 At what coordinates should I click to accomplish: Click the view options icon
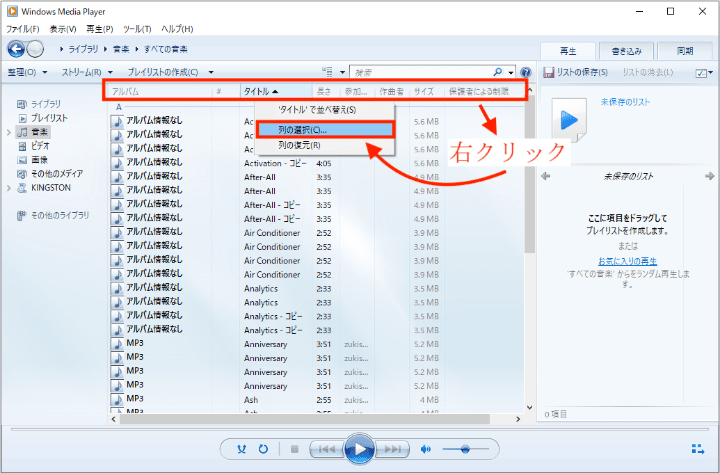click(x=327, y=72)
